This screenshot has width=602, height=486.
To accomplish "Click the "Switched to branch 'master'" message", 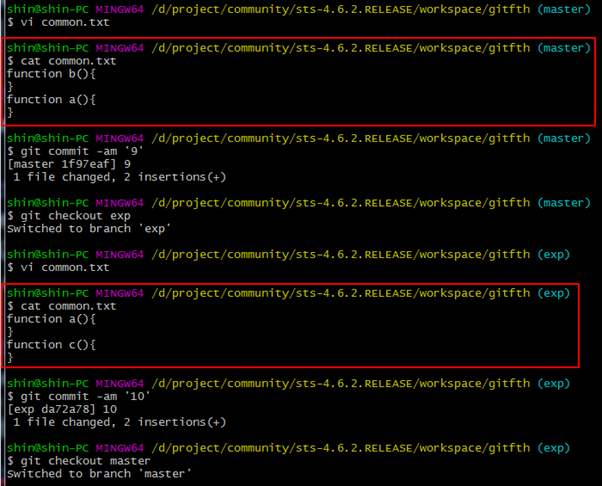I will 99,474.
